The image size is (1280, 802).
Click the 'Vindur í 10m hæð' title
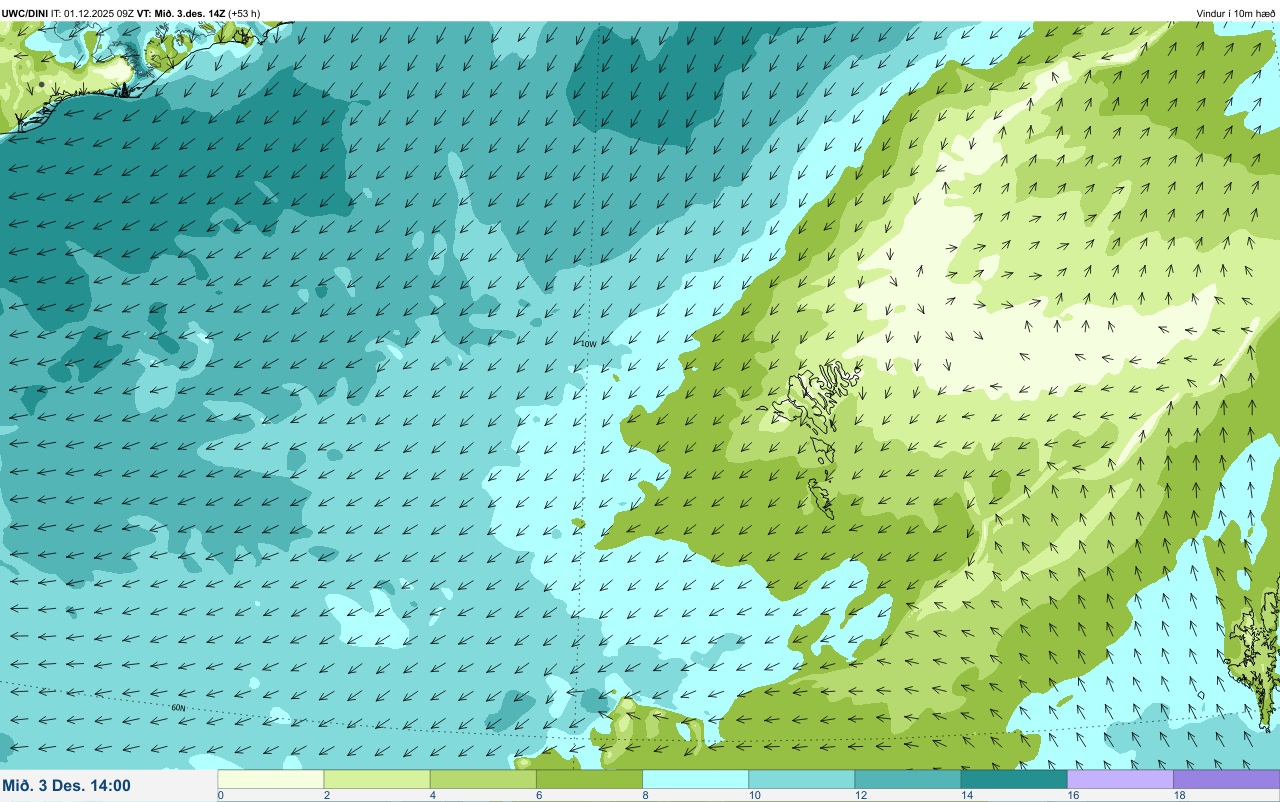[x=1236, y=13]
